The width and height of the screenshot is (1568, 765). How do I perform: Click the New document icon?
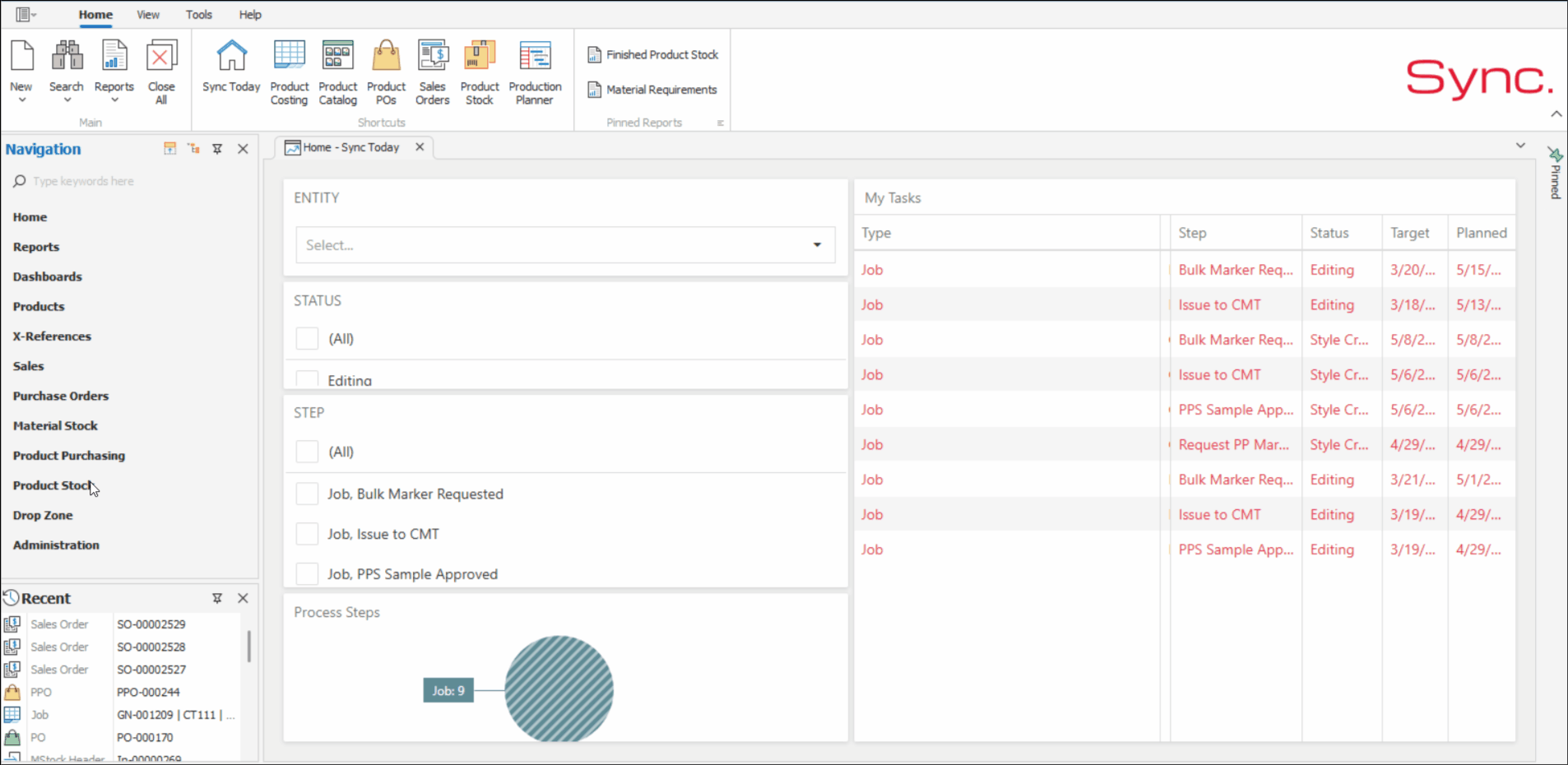[x=21, y=56]
